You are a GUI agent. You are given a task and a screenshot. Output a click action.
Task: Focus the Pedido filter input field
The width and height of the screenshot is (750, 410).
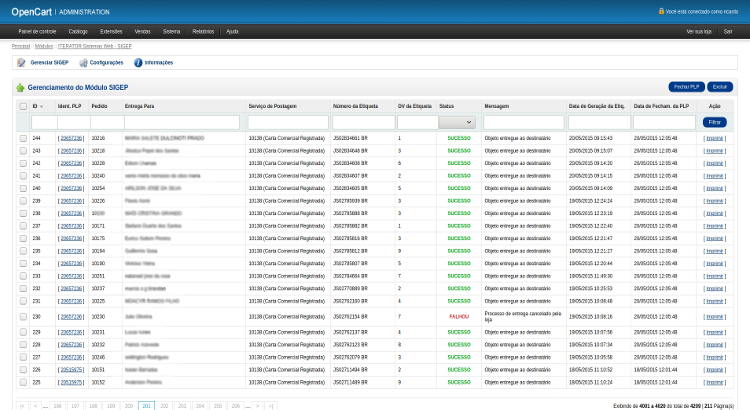pyautogui.click(x=107, y=122)
